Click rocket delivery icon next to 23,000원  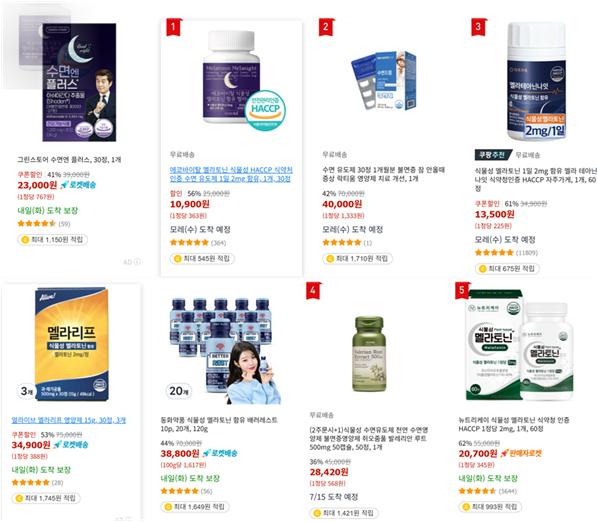pos(78,185)
